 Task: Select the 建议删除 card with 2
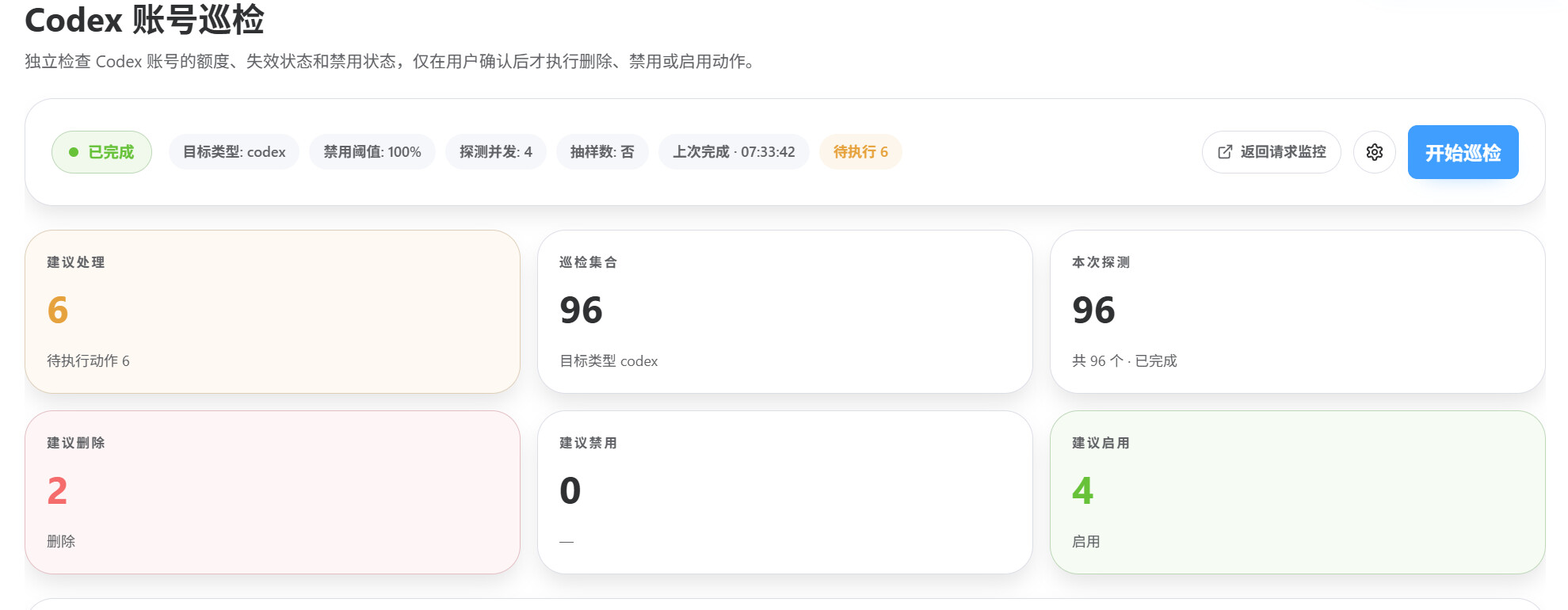click(x=273, y=492)
